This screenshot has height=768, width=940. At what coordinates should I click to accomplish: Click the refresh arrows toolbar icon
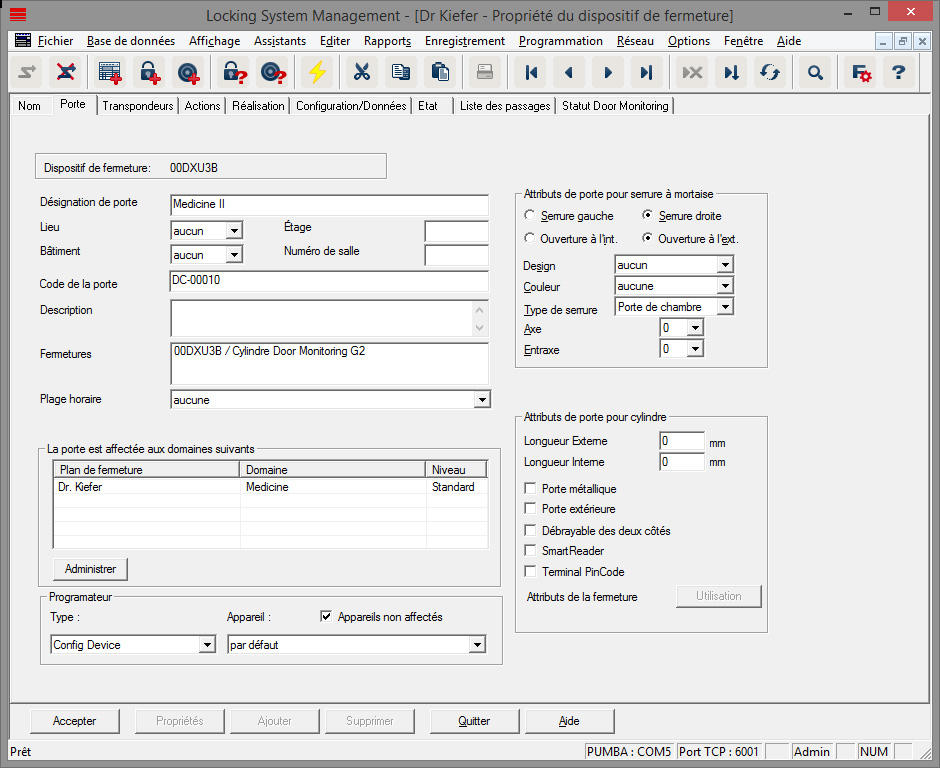[x=769, y=72]
